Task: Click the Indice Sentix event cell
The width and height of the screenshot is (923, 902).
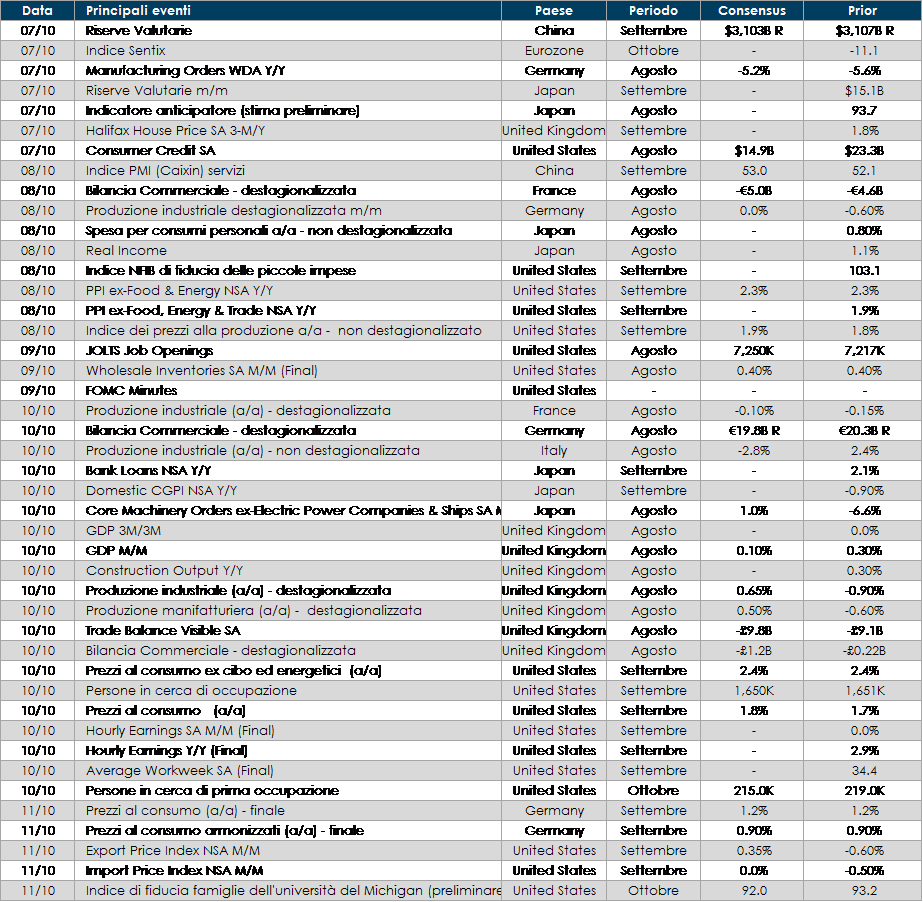Action: (x=126, y=50)
